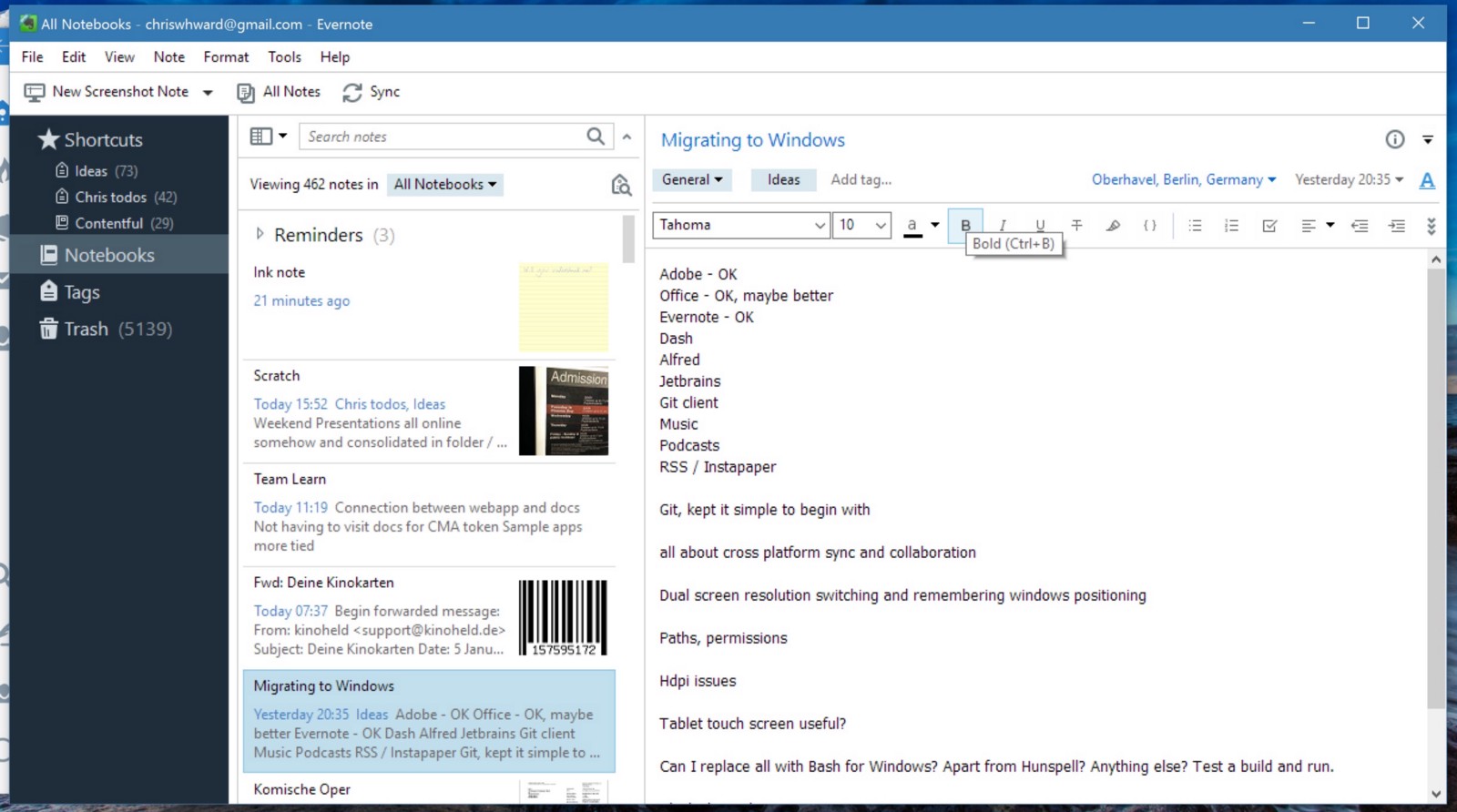
Task: Click the font color letter icon
Action: 912,225
